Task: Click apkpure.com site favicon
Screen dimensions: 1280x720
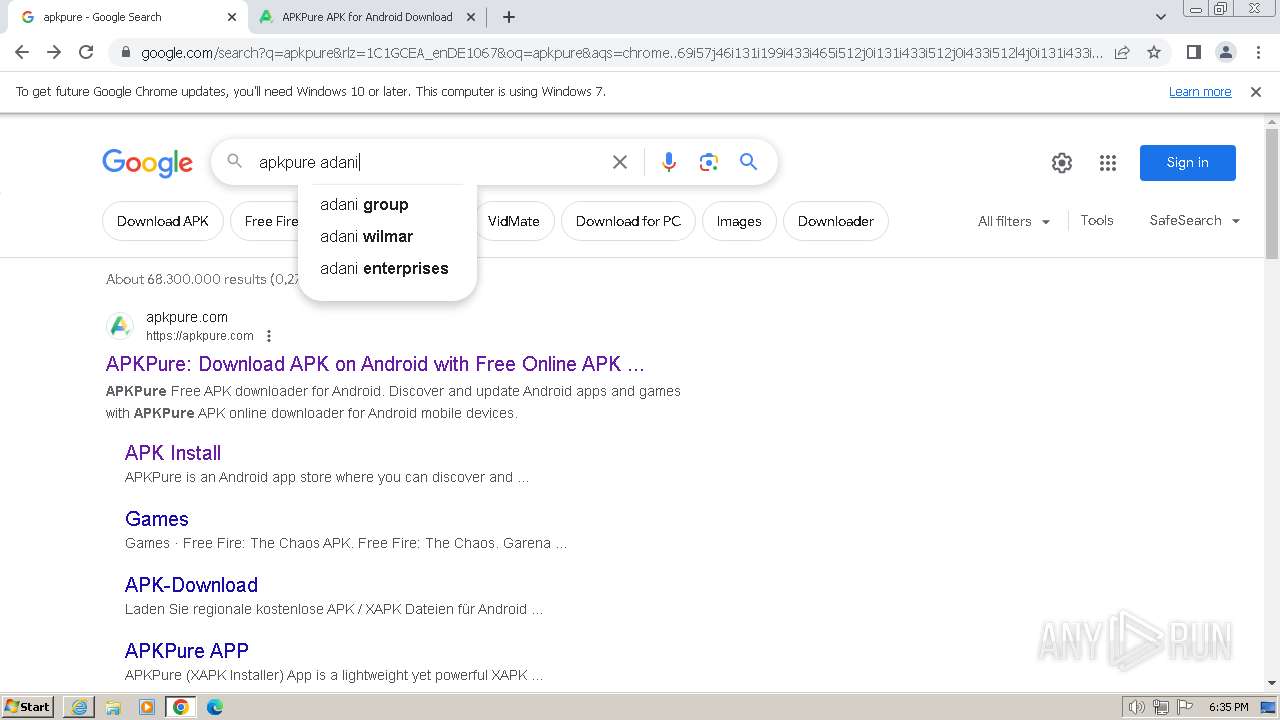Action: click(120, 326)
